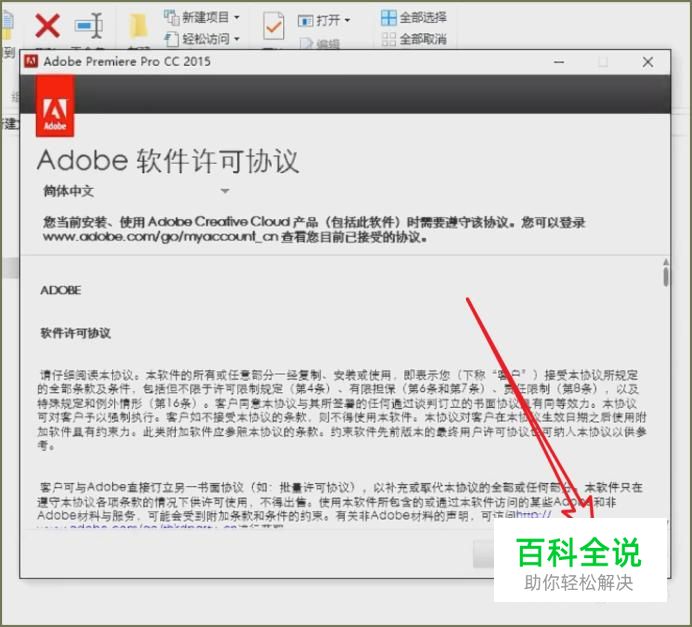
Task: Click the www.adobe.com/go/myaccount_cn text
Action: (160, 237)
